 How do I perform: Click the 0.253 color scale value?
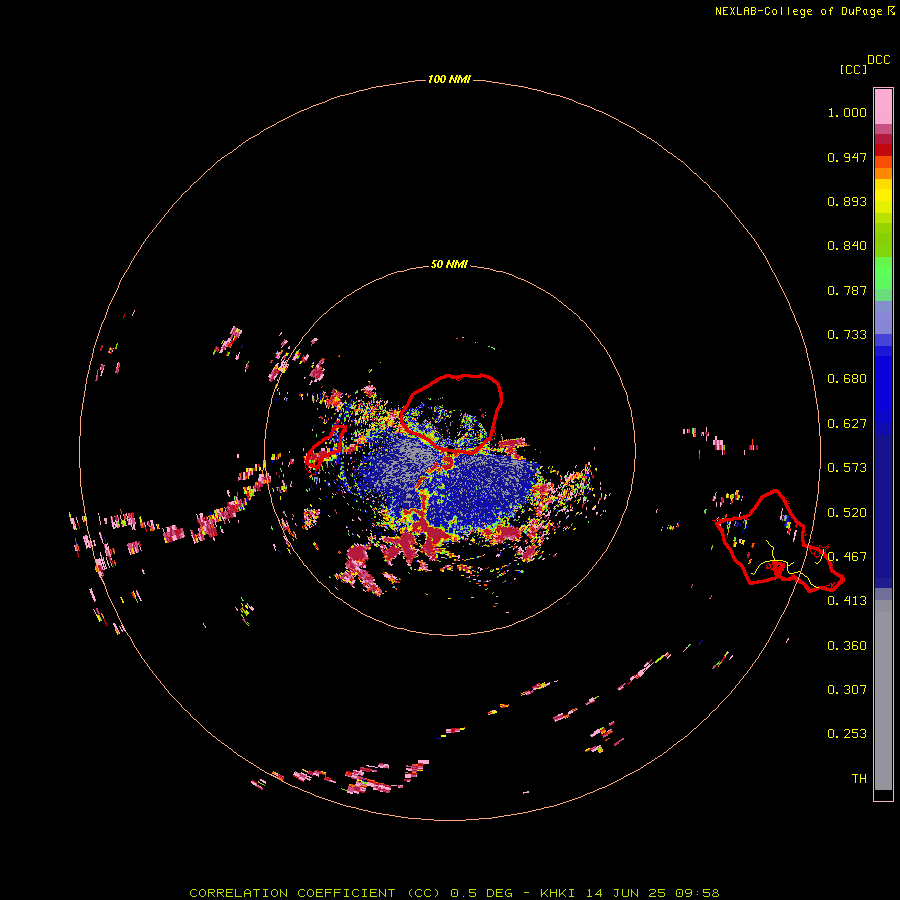click(847, 734)
